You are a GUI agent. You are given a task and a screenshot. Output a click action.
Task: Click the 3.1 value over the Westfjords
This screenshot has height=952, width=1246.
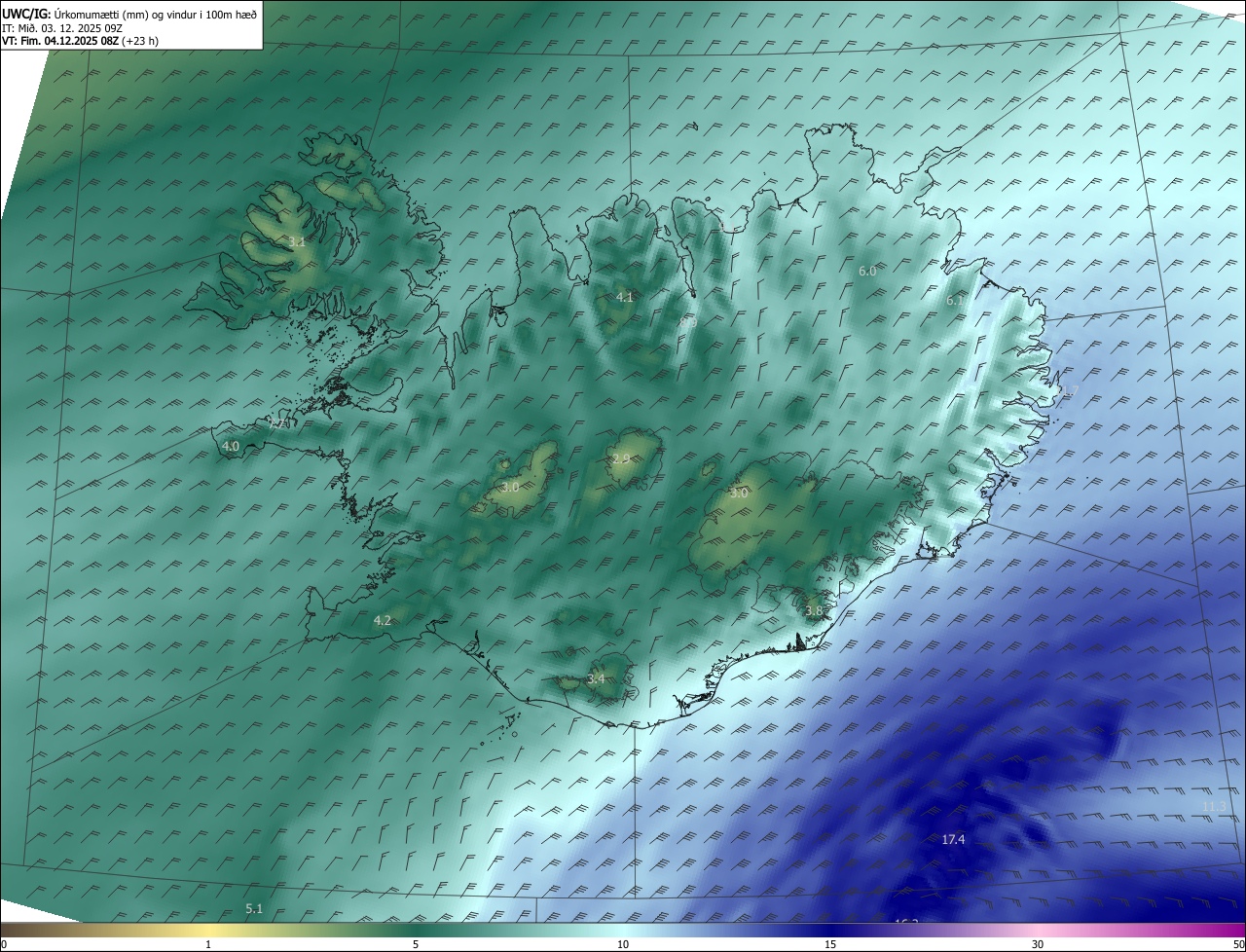click(297, 241)
